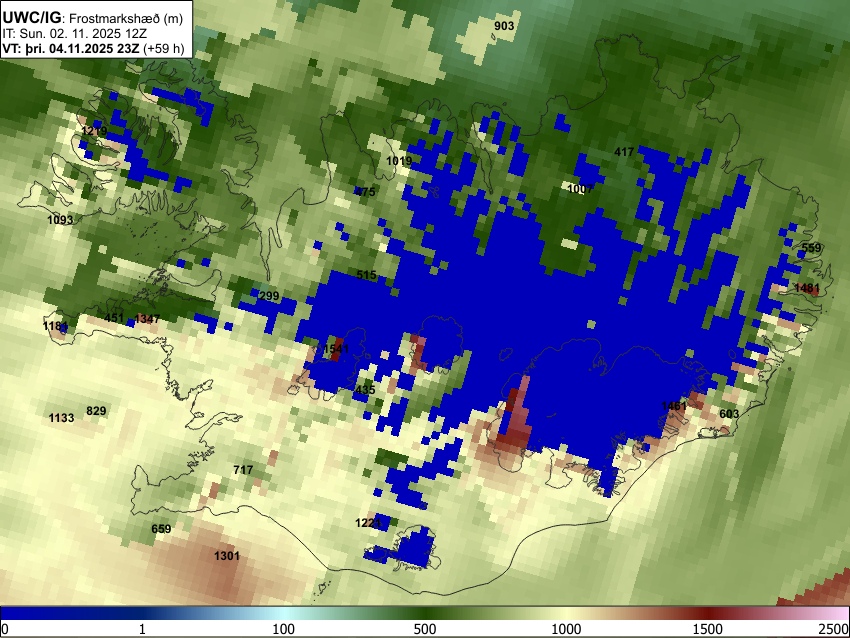Click the 829 value over the sea
850x638 pixels.
click(x=96, y=411)
